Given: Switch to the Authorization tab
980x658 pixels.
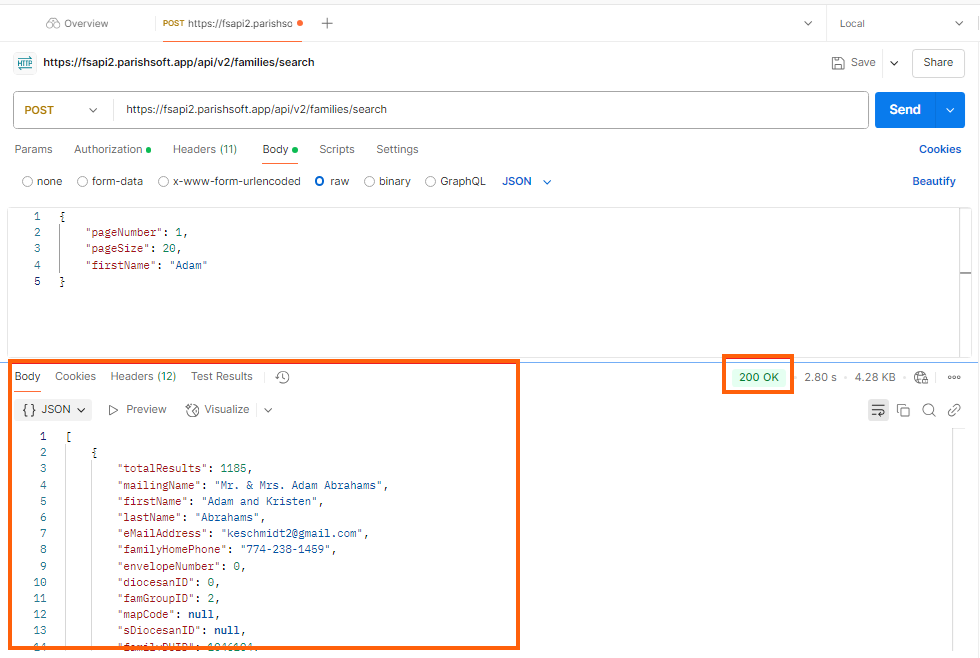Looking at the screenshot, I should 112,149.
